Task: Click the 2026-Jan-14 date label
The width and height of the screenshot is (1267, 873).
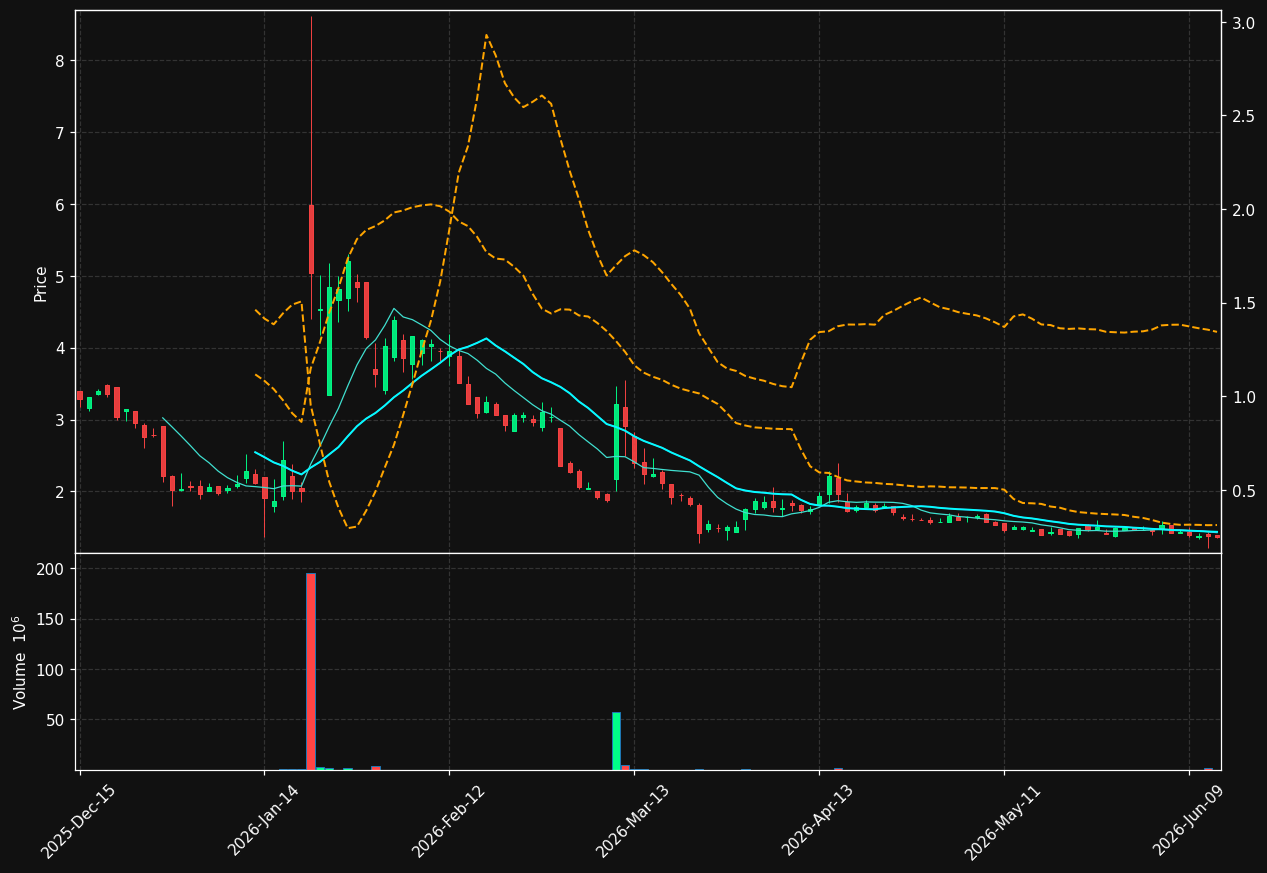Action: (264, 820)
